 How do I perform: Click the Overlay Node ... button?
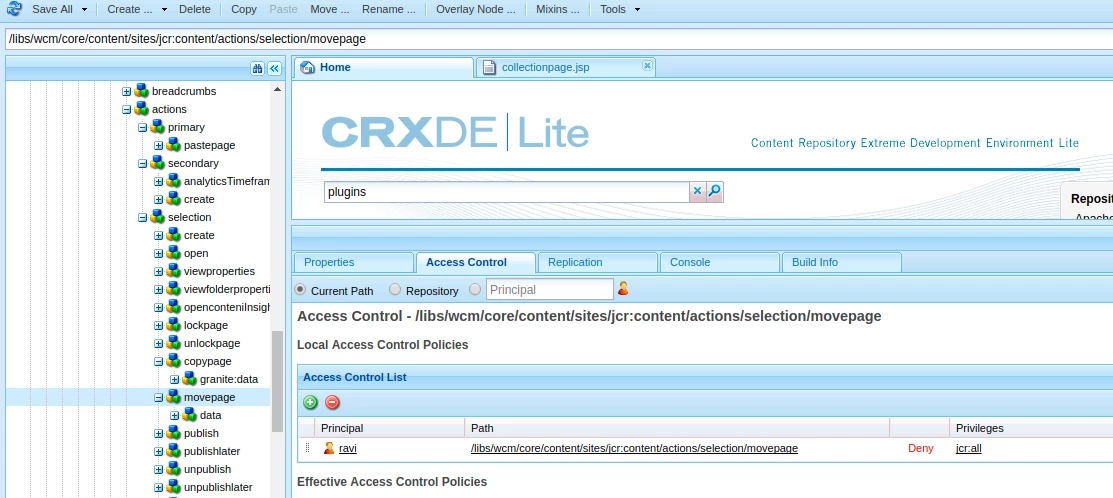476,9
